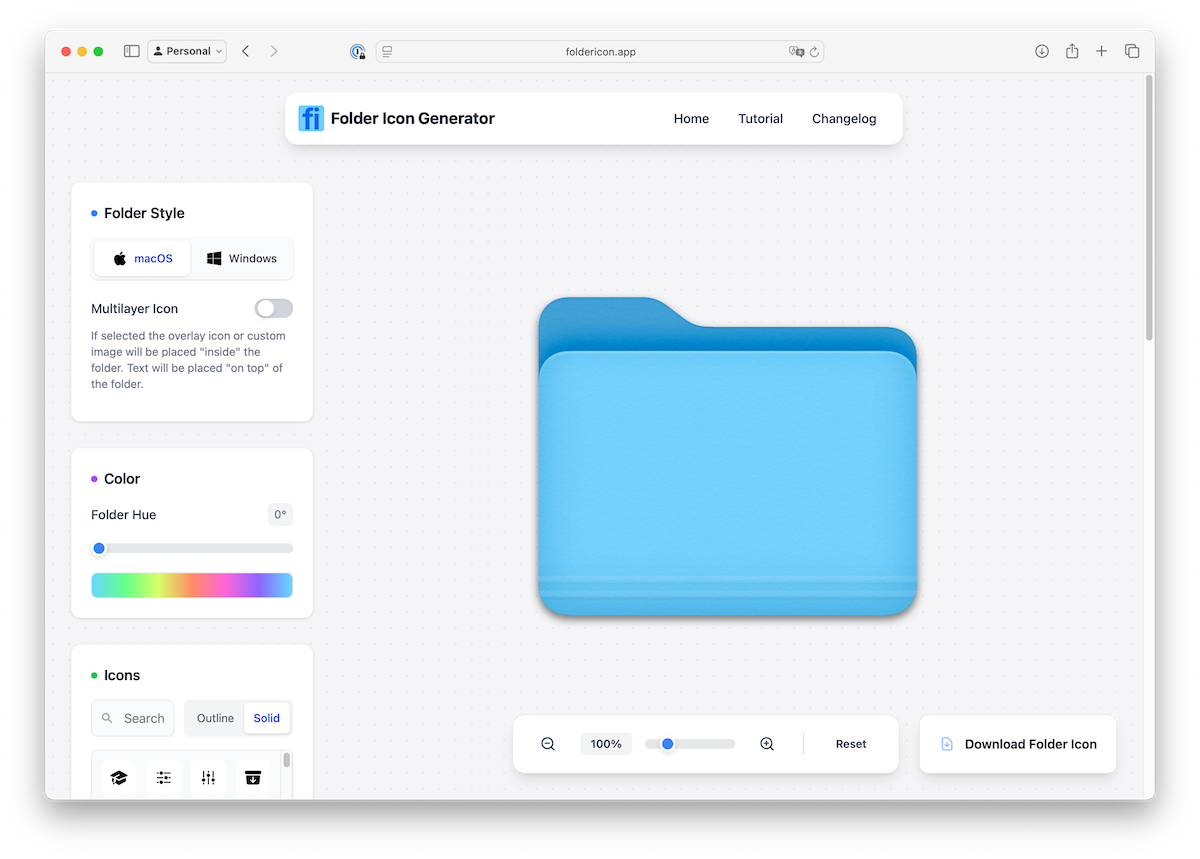1200x859 pixels.
Task: Select the archive box download icon
Action: click(x=253, y=777)
